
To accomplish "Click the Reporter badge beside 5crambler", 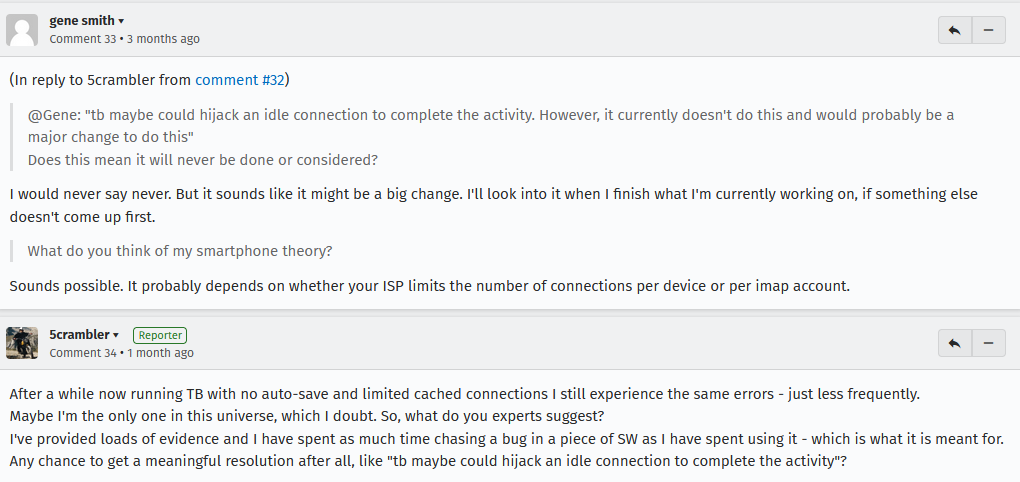I will tap(160, 335).
